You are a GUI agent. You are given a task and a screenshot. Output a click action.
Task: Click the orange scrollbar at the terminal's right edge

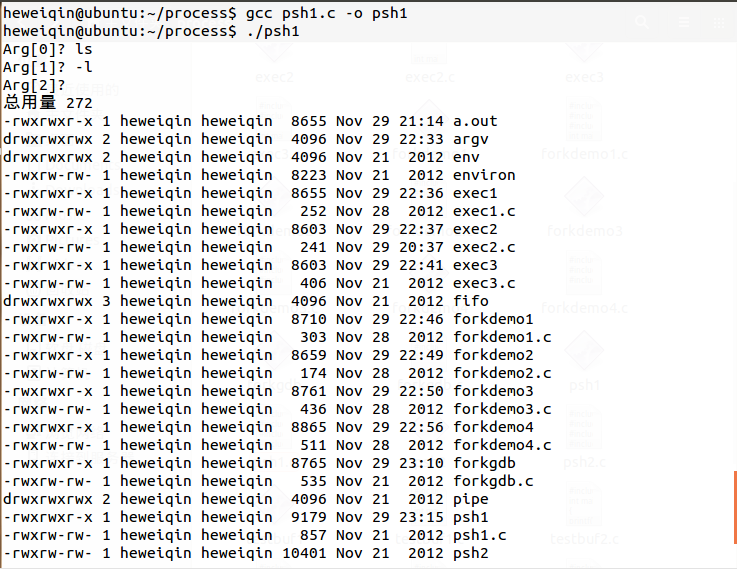[735, 507]
